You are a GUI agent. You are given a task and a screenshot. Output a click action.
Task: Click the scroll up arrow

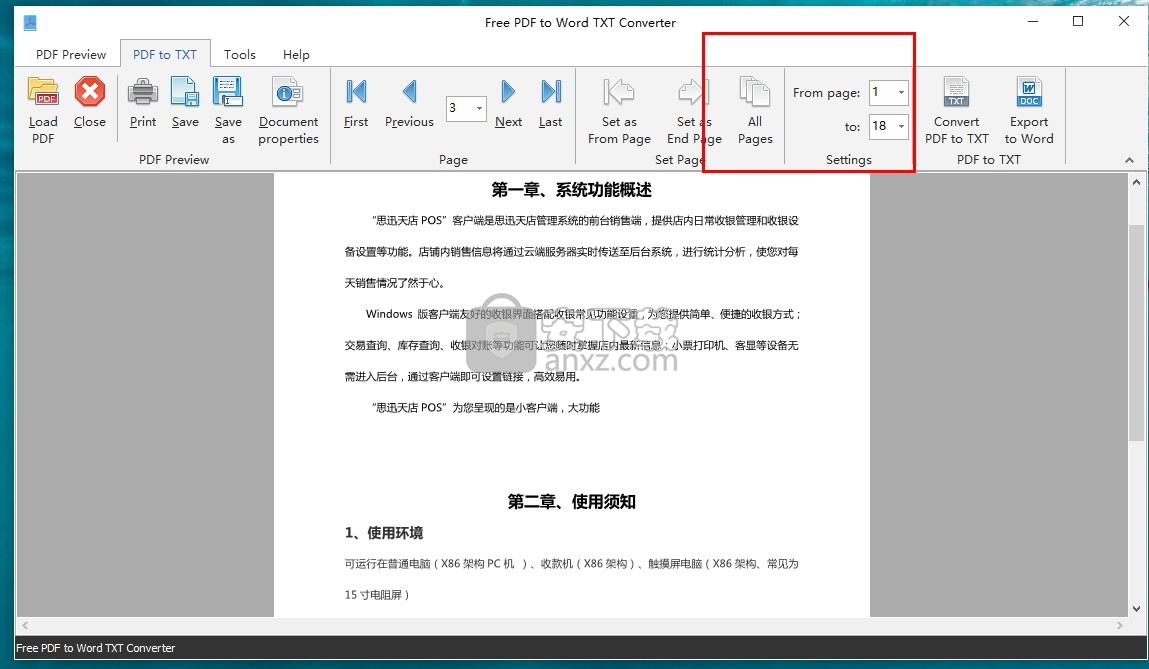tap(1136, 182)
